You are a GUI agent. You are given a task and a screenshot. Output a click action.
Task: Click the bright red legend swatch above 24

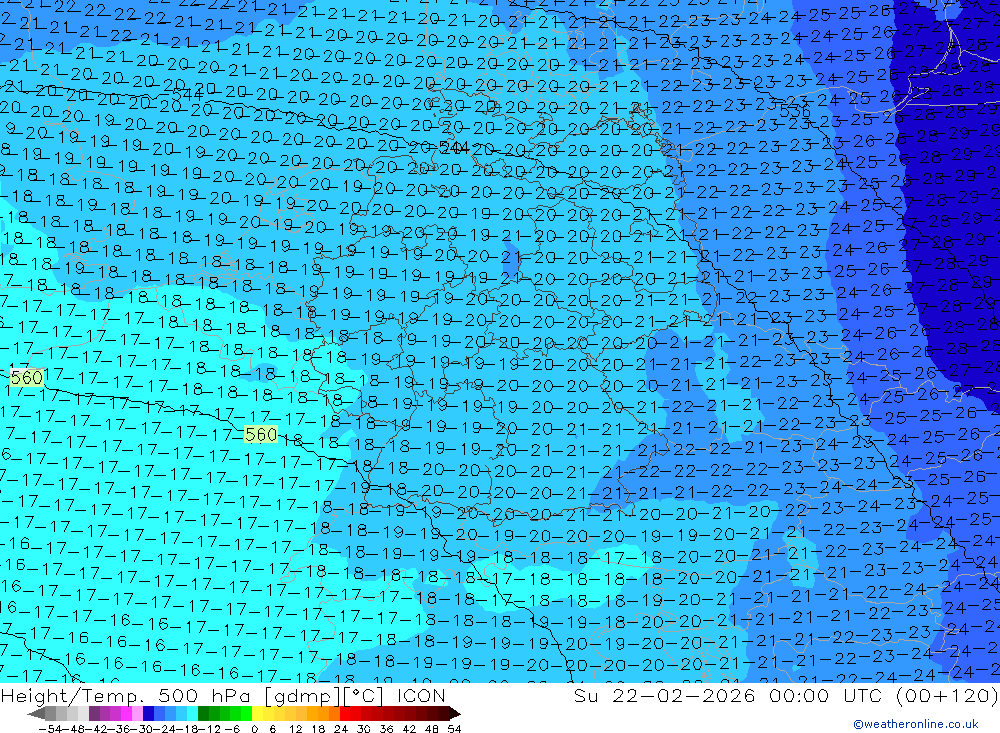345,713
